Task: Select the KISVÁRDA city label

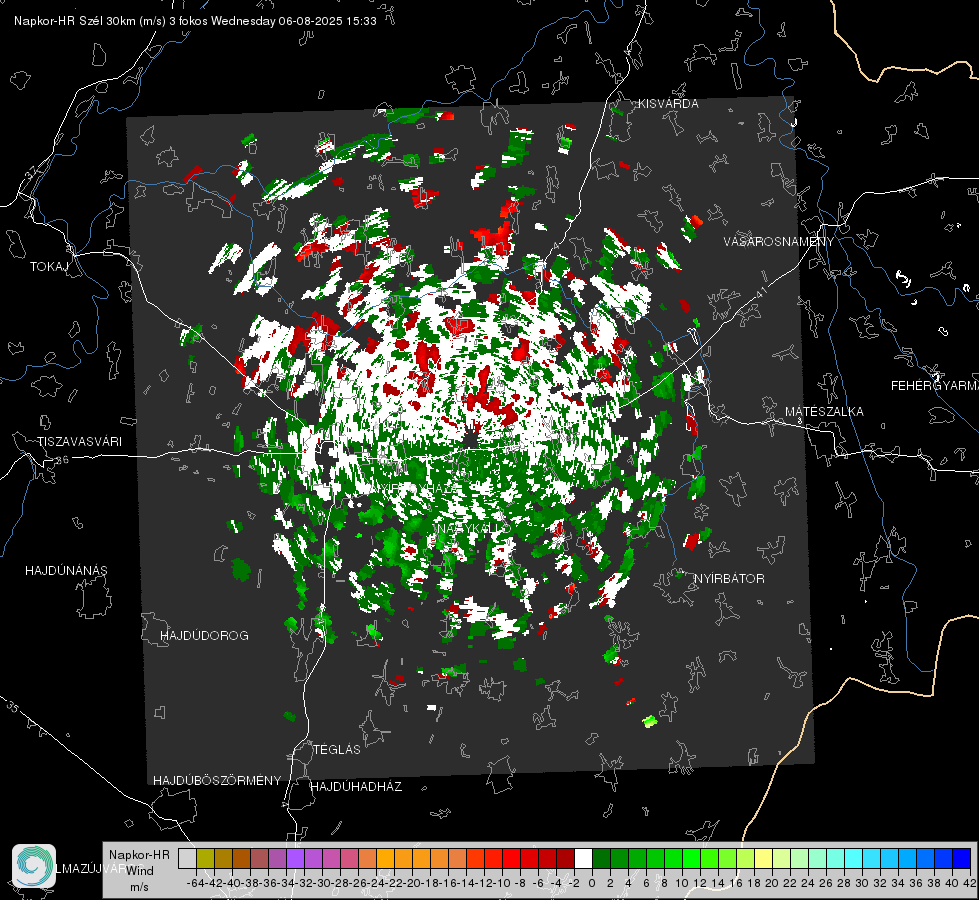Action: click(668, 104)
